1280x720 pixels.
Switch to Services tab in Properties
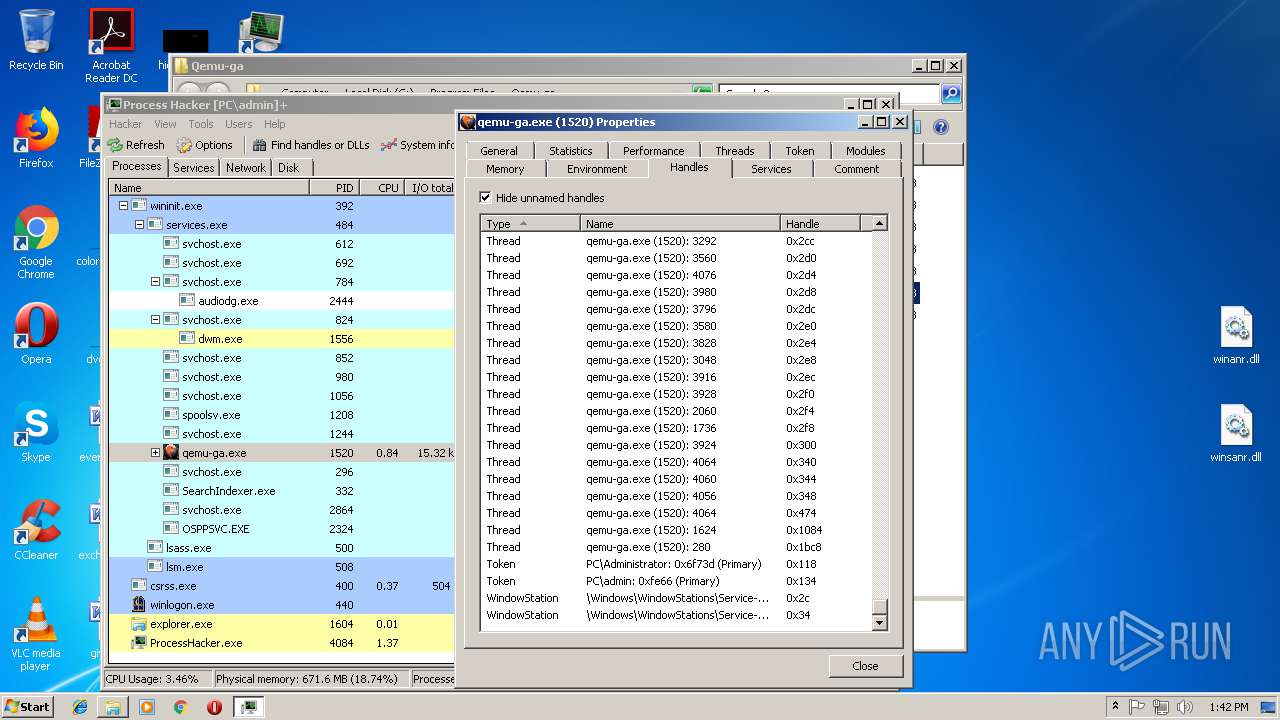click(x=771, y=169)
